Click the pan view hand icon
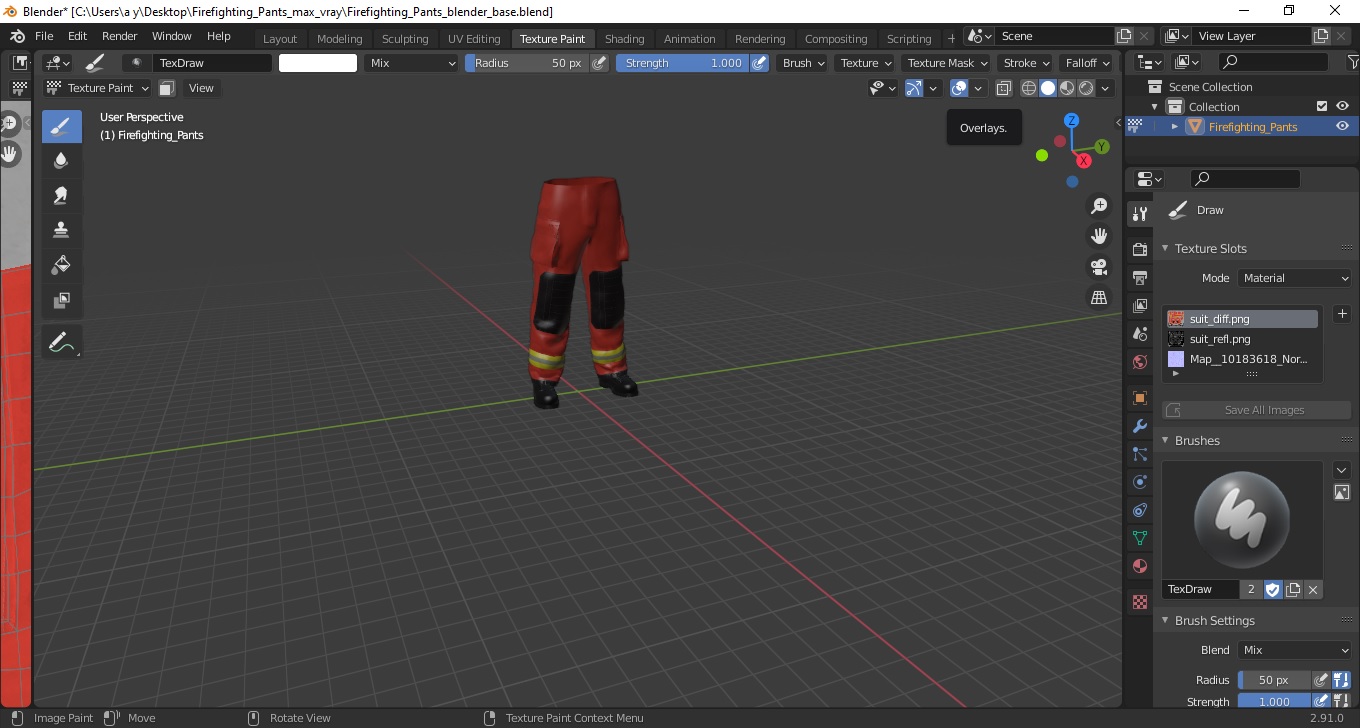1360x728 pixels. click(x=1099, y=236)
